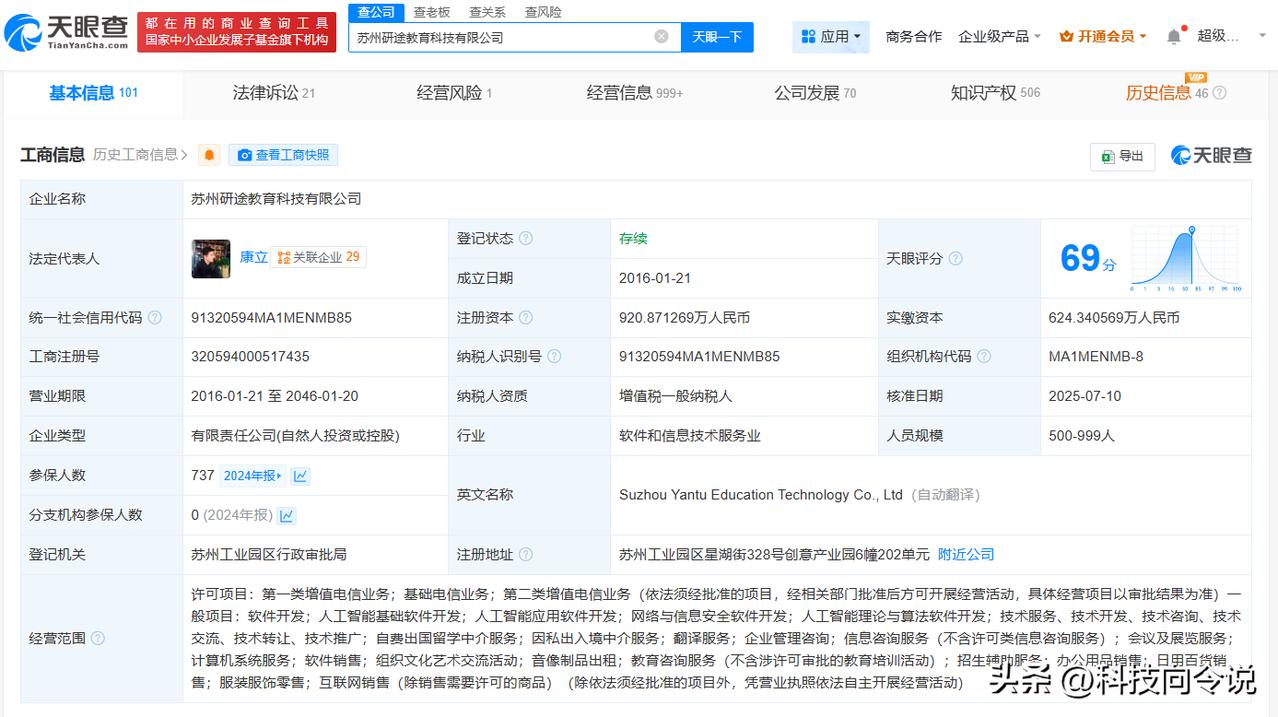This screenshot has width=1278, height=717.
Task: Click the 导出 export button
Action: point(1122,156)
